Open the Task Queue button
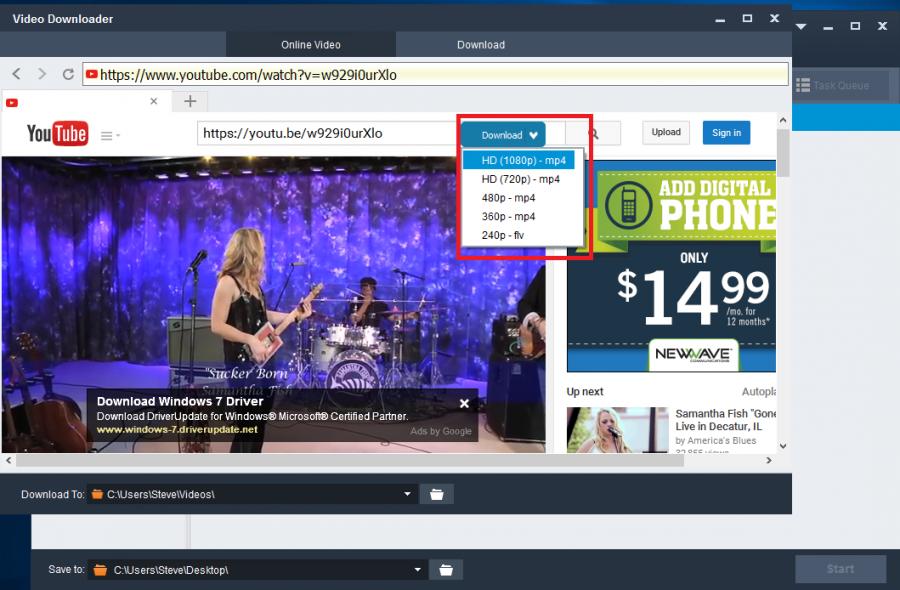Image resolution: width=900 pixels, height=590 pixels. tap(841, 85)
